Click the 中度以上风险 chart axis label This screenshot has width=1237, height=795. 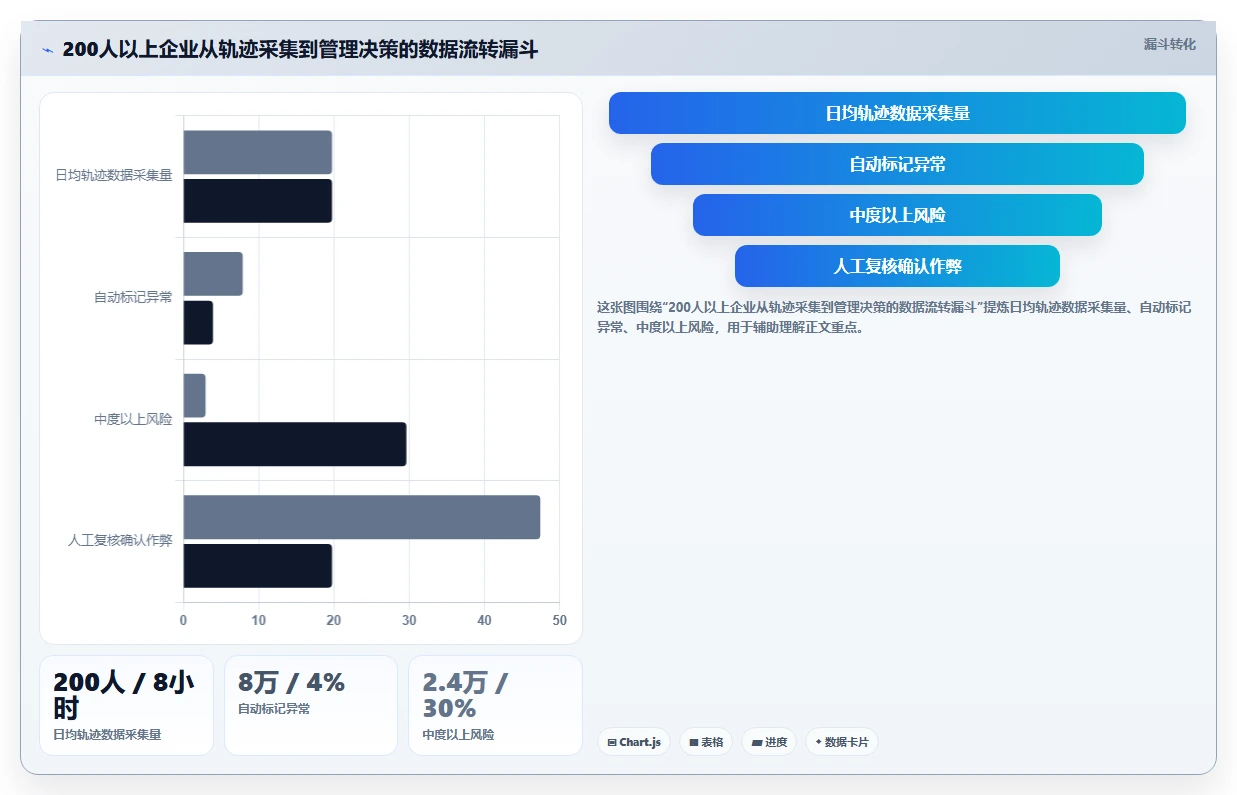133,420
